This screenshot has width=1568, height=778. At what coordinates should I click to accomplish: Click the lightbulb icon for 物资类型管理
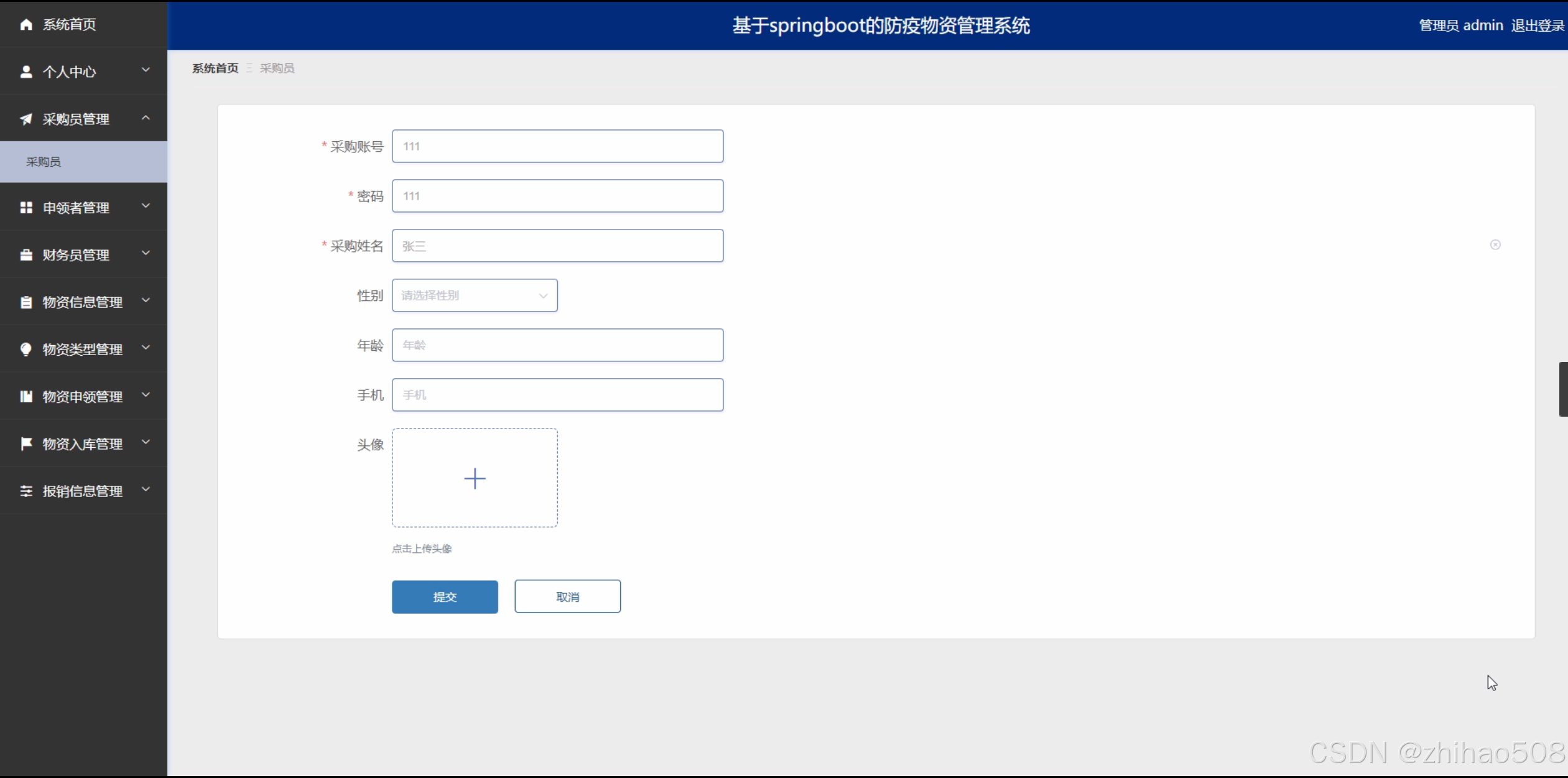[x=26, y=350]
